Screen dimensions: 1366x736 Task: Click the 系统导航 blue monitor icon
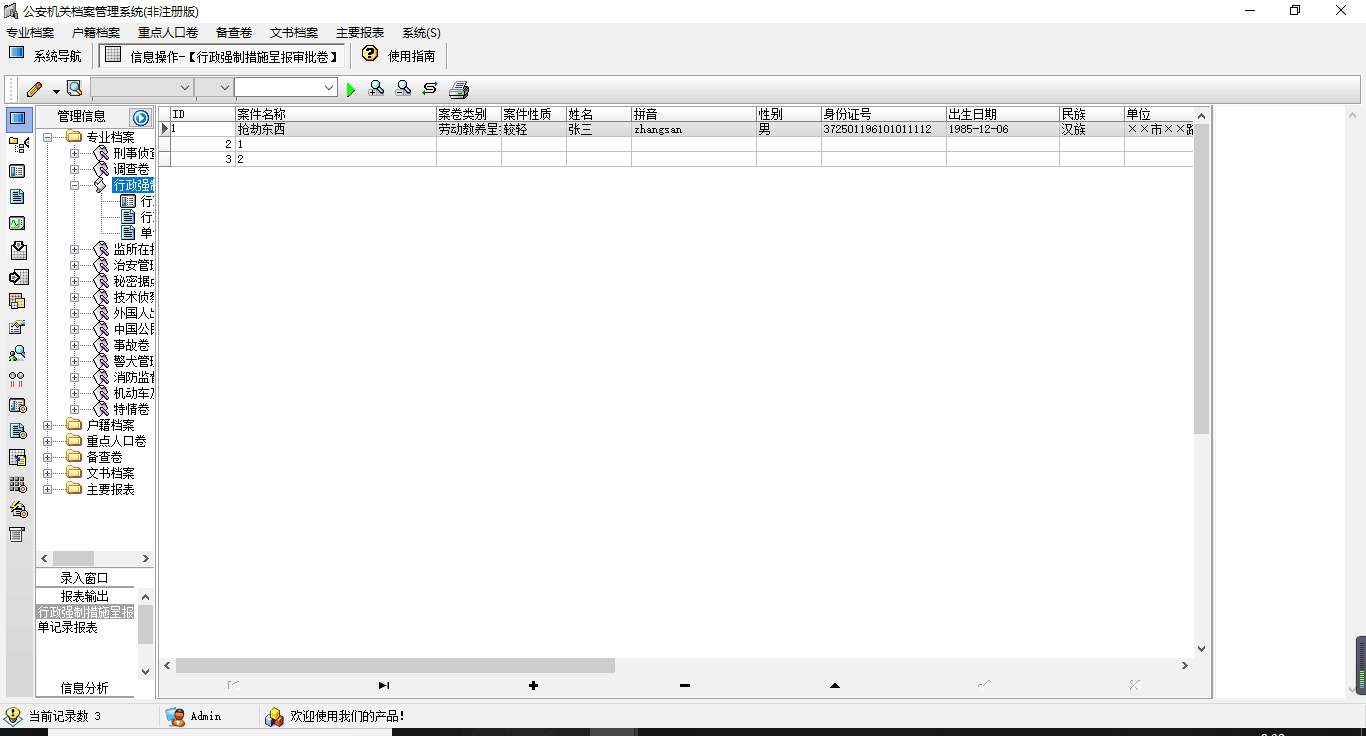16,53
